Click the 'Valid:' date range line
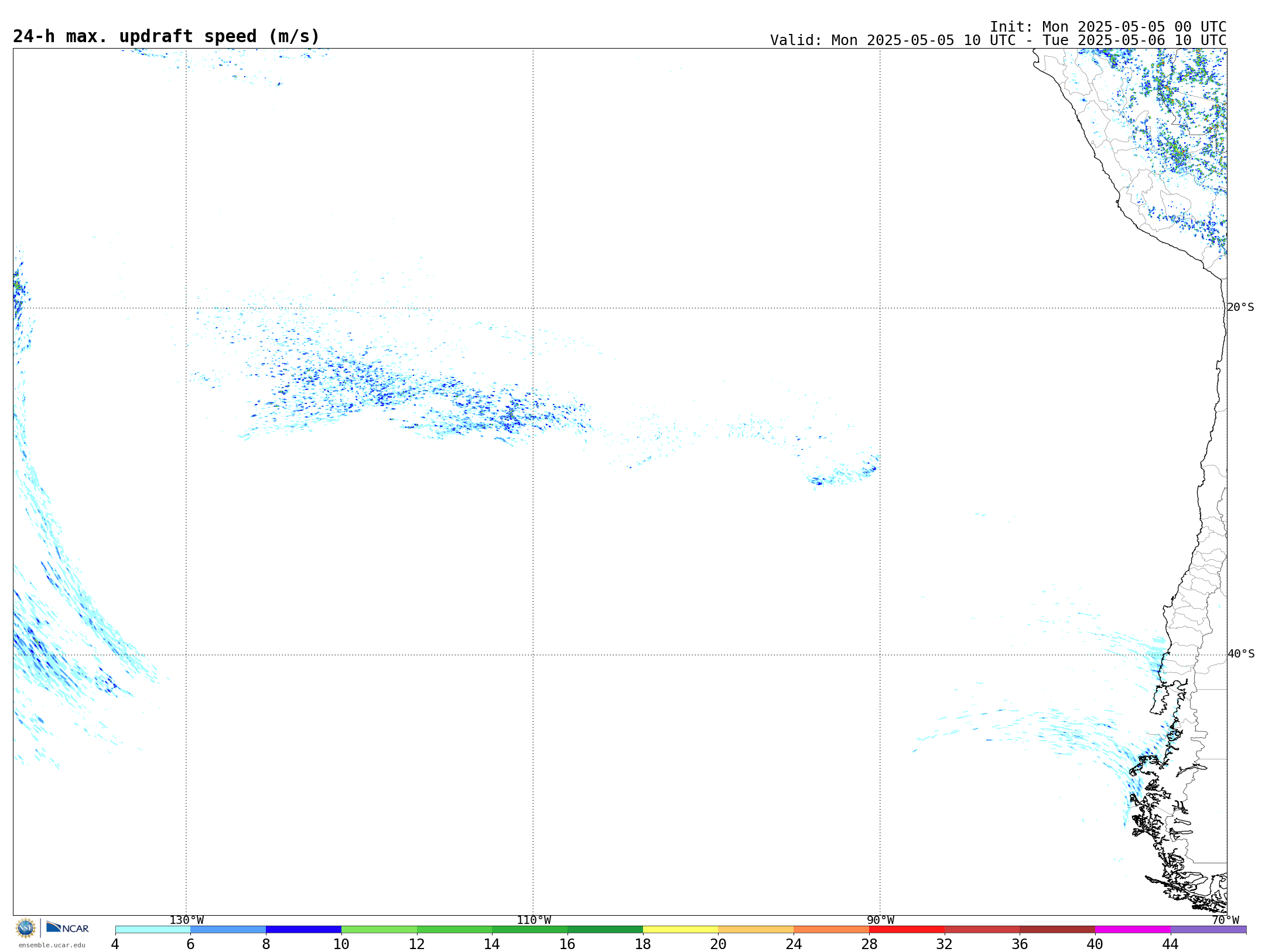The height and width of the screenshot is (952, 1265). click(x=998, y=40)
